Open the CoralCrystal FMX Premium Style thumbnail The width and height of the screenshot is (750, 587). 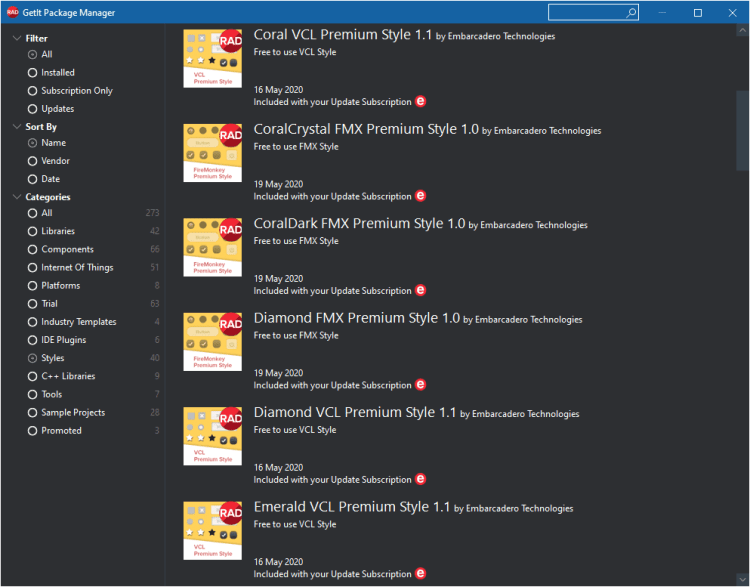click(212, 153)
